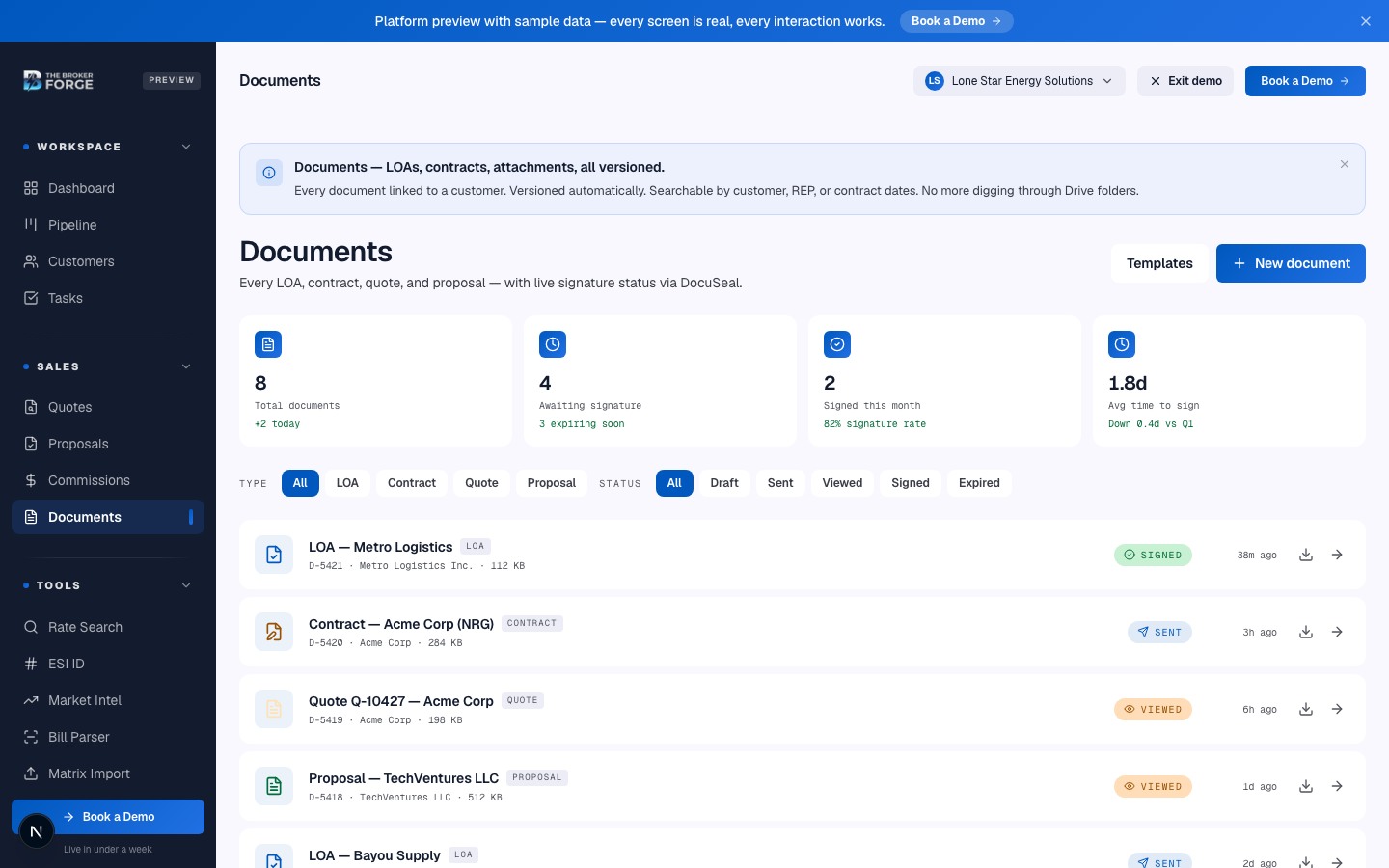This screenshot has height=868, width=1389.
Task: Download the Proposal — TechVentures LLC document
Action: tap(1306, 786)
